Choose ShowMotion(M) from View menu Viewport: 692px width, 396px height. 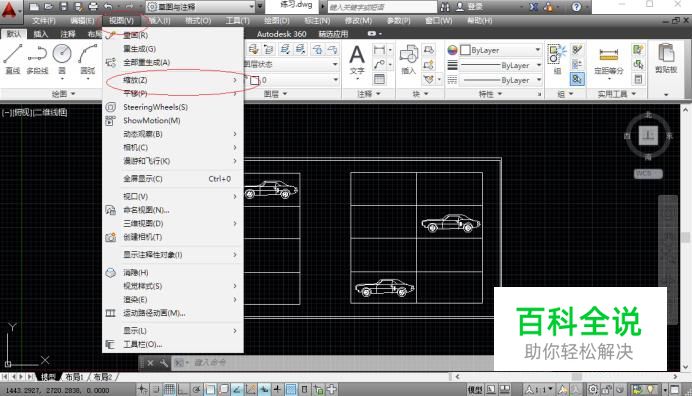pos(173,120)
